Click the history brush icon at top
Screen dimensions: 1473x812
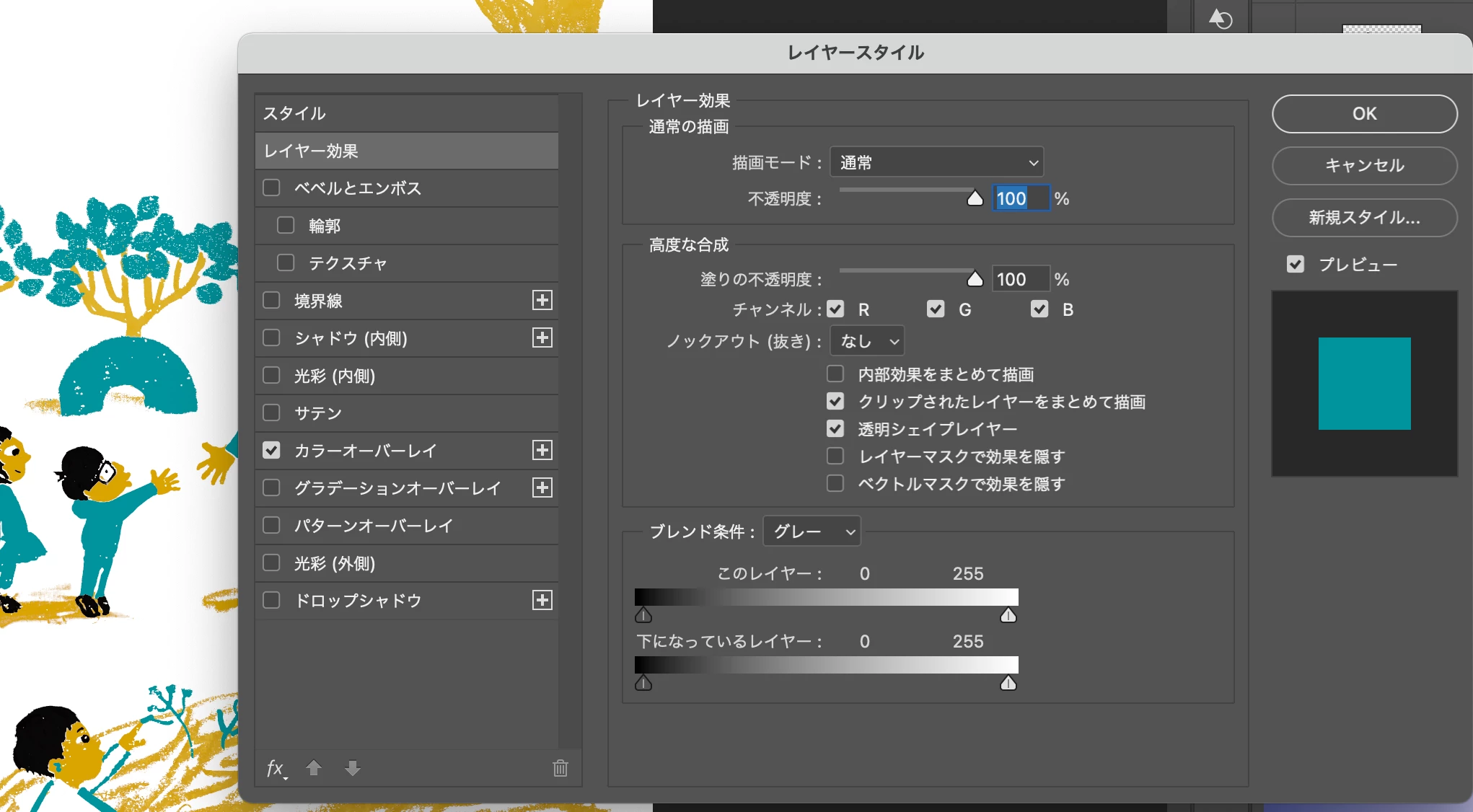[x=1220, y=19]
